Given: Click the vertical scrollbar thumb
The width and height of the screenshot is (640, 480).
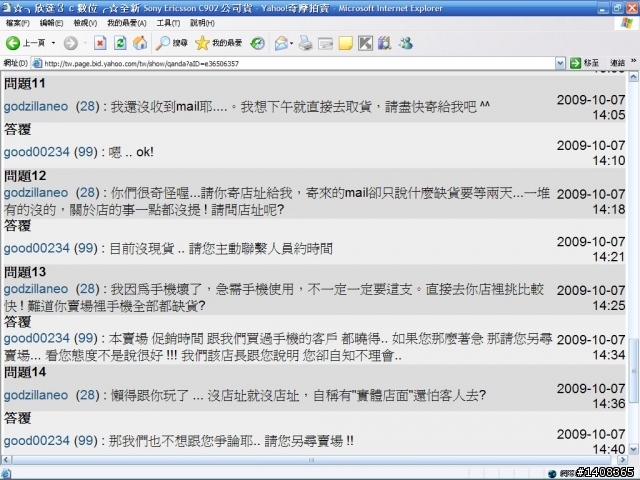Looking at the screenshot, I should 633,371.
